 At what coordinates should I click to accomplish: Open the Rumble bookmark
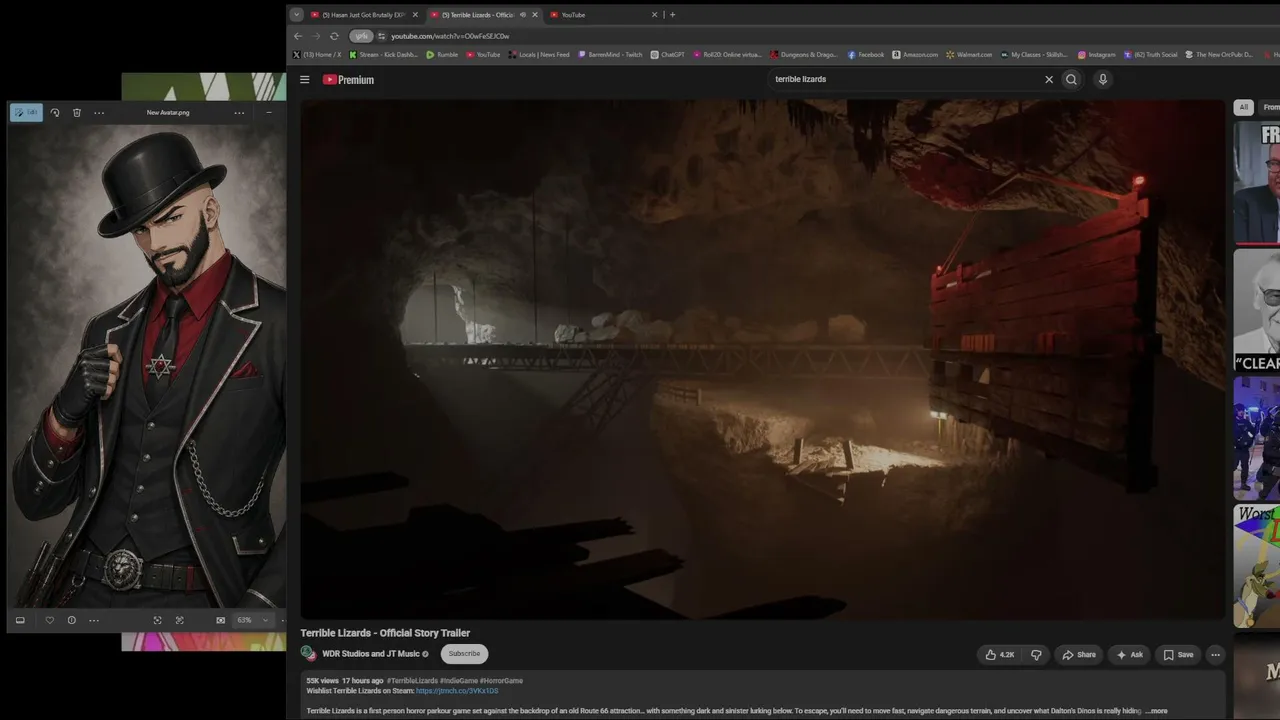pyautogui.click(x=441, y=55)
